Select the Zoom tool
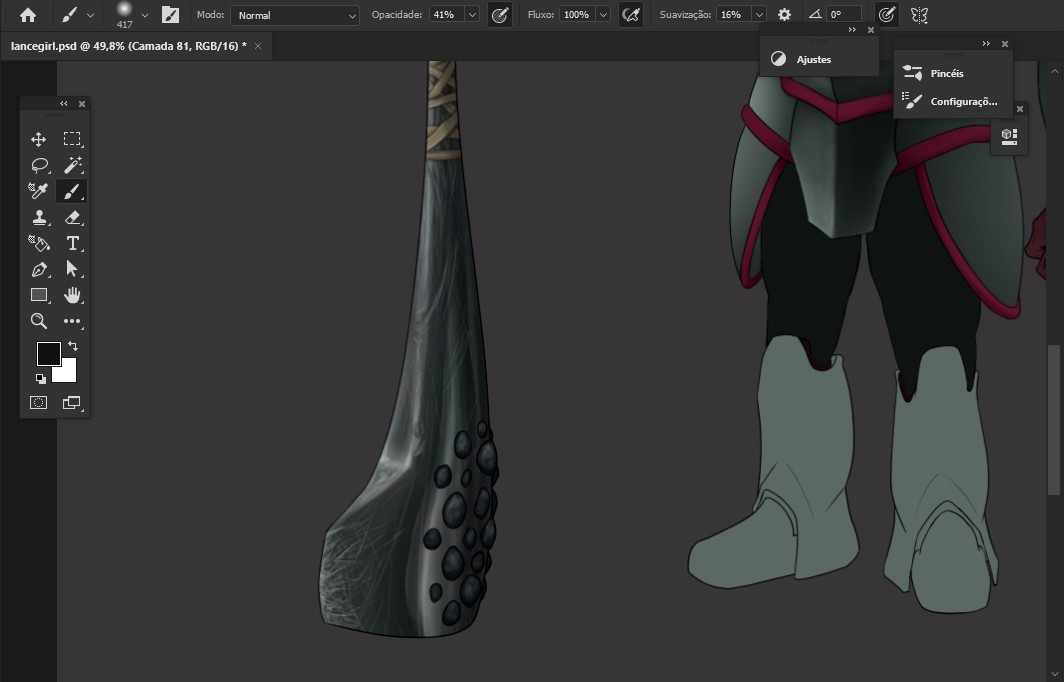 tap(39, 321)
